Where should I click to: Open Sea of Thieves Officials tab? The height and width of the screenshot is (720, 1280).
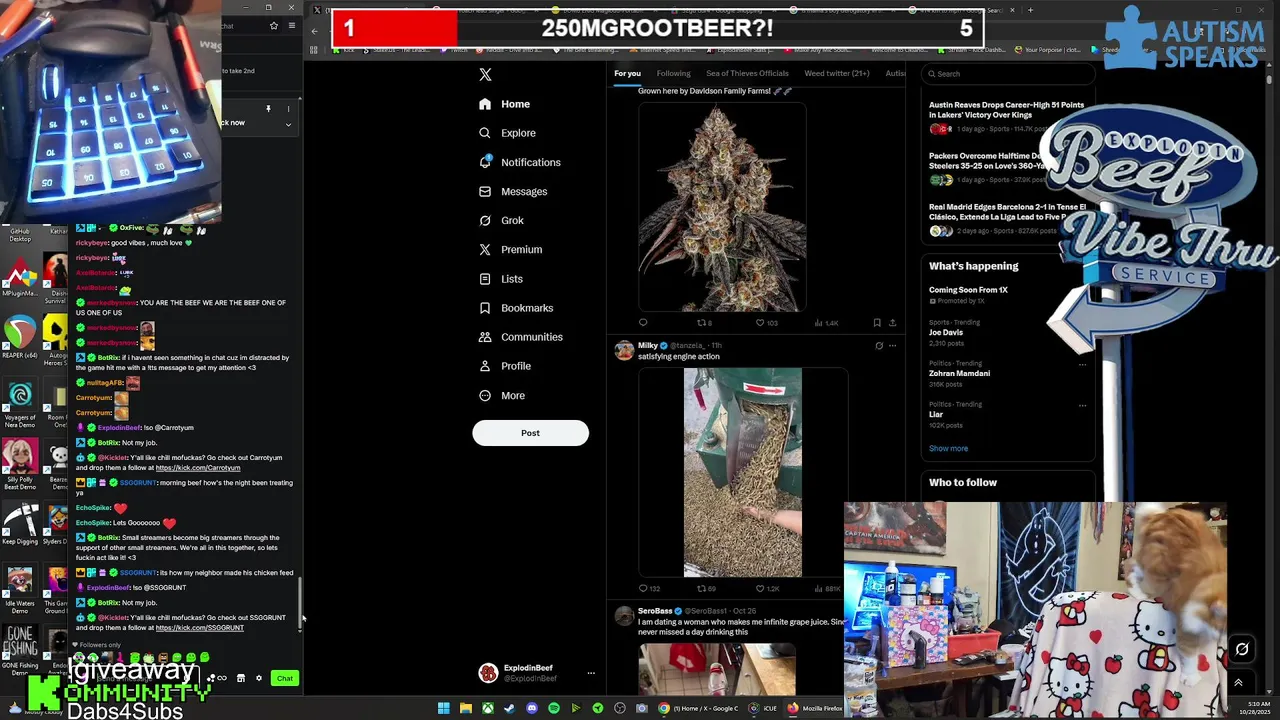click(x=747, y=73)
